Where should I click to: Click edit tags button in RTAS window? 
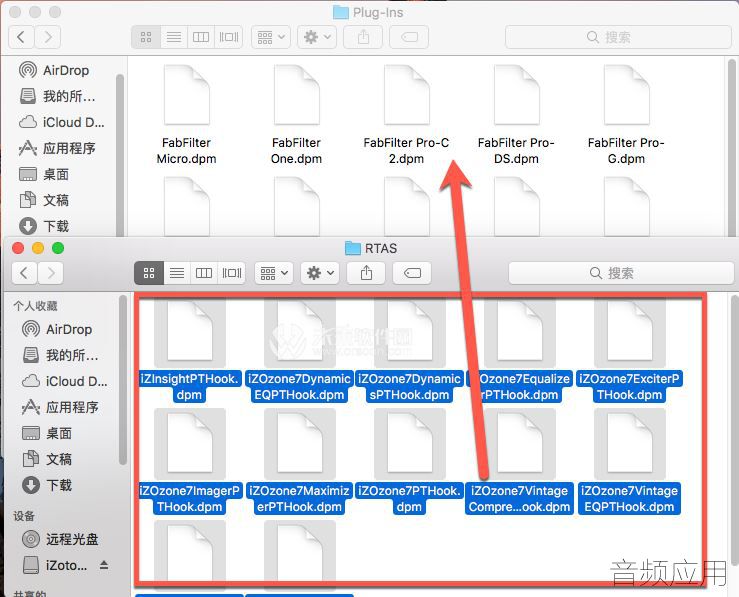click(412, 273)
